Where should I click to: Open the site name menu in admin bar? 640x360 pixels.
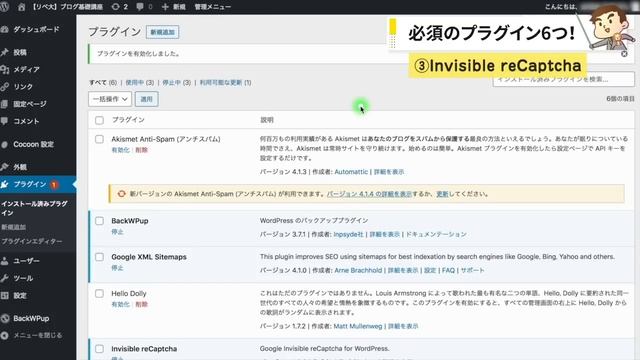(x=67, y=7)
